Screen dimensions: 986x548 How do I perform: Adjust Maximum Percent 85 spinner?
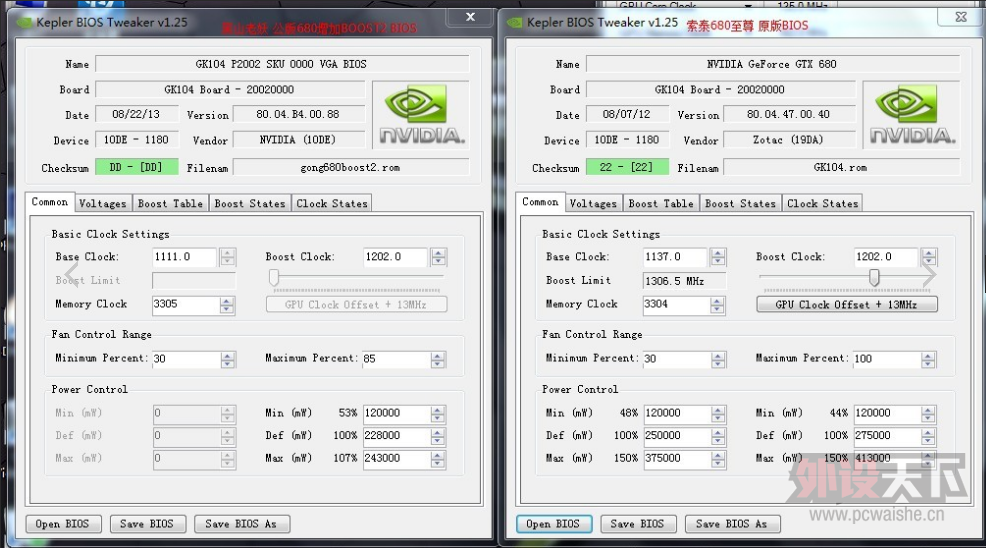click(438, 359)
